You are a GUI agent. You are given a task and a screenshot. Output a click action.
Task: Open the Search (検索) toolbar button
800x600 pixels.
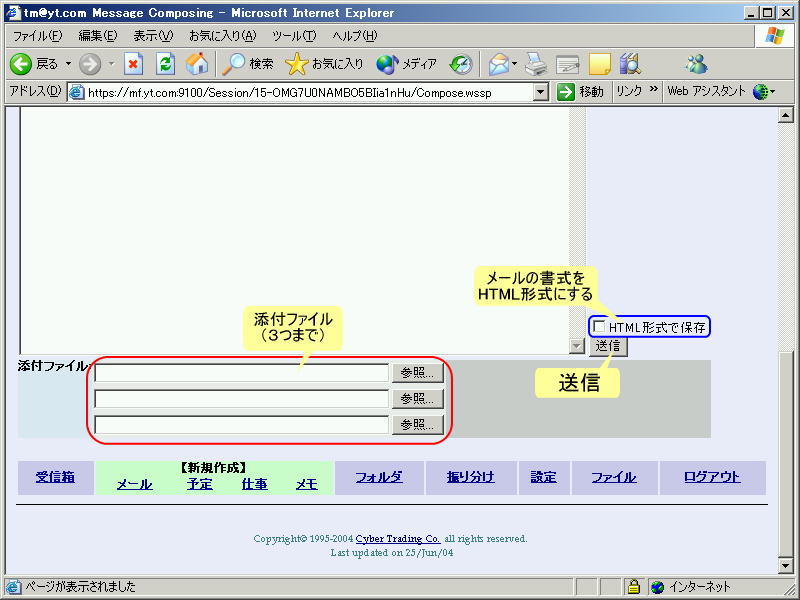click(248, 64)
